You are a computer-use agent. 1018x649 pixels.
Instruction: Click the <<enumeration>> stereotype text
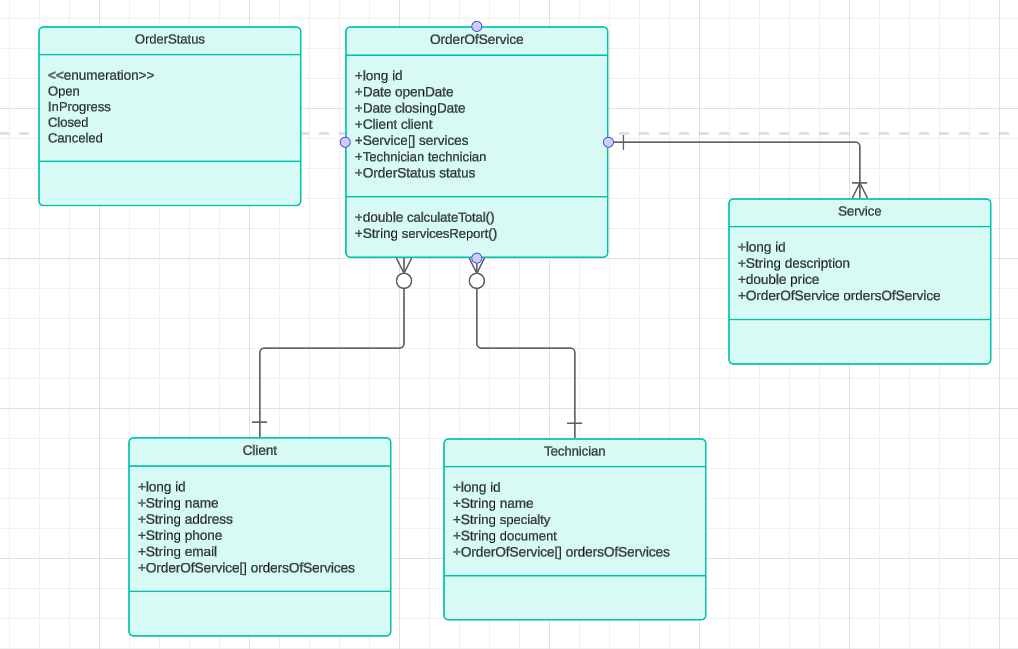101,75
